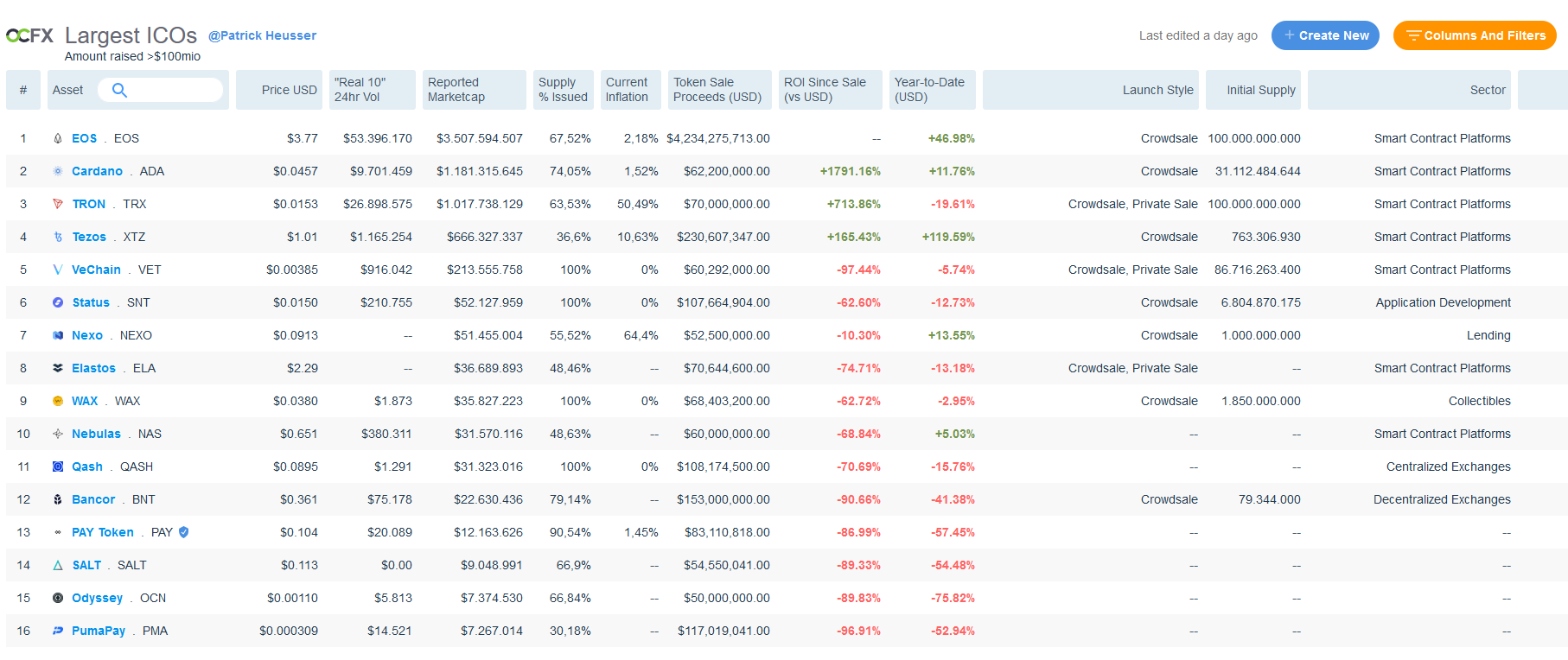This screenshot has width=1568, height=660.
Task: Open Columns And Filters panel
Action: 1475,35
